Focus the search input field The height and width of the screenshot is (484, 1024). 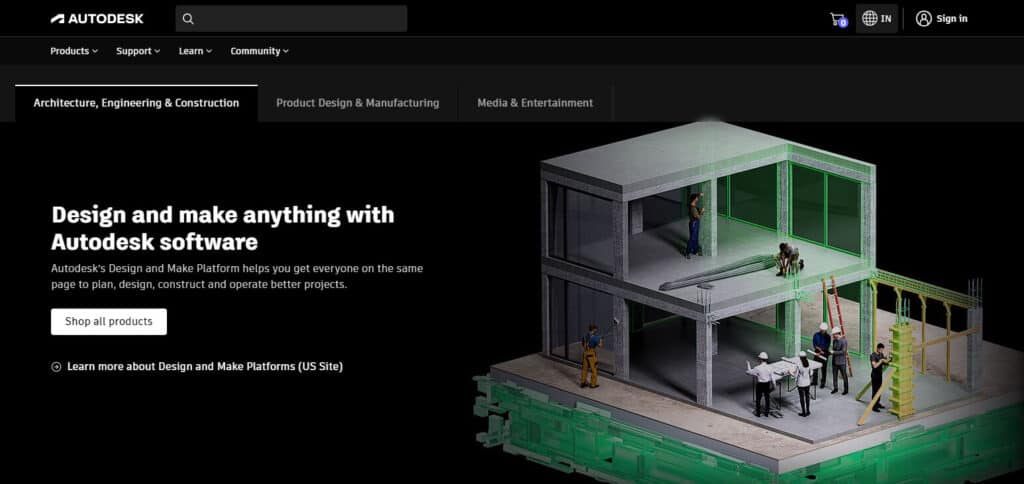point(291,18)
